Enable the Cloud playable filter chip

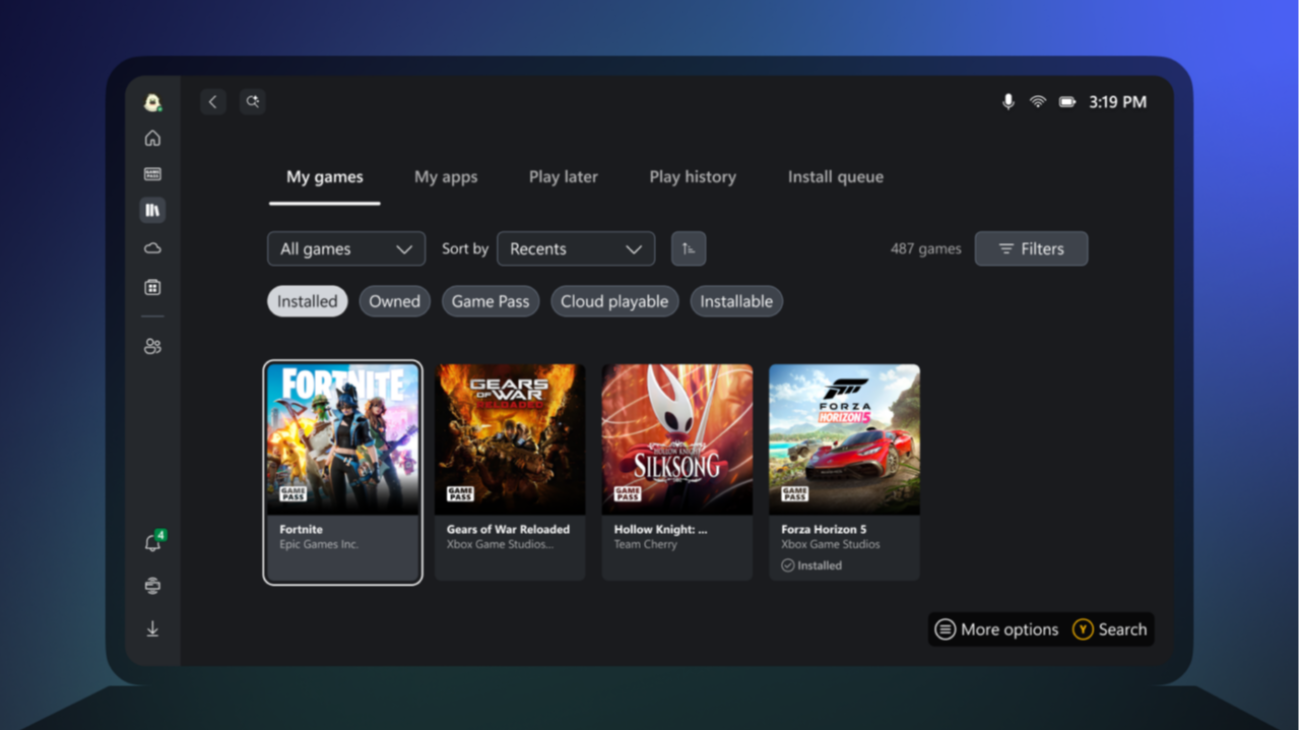pyautogui.click(x=614, y=301)
